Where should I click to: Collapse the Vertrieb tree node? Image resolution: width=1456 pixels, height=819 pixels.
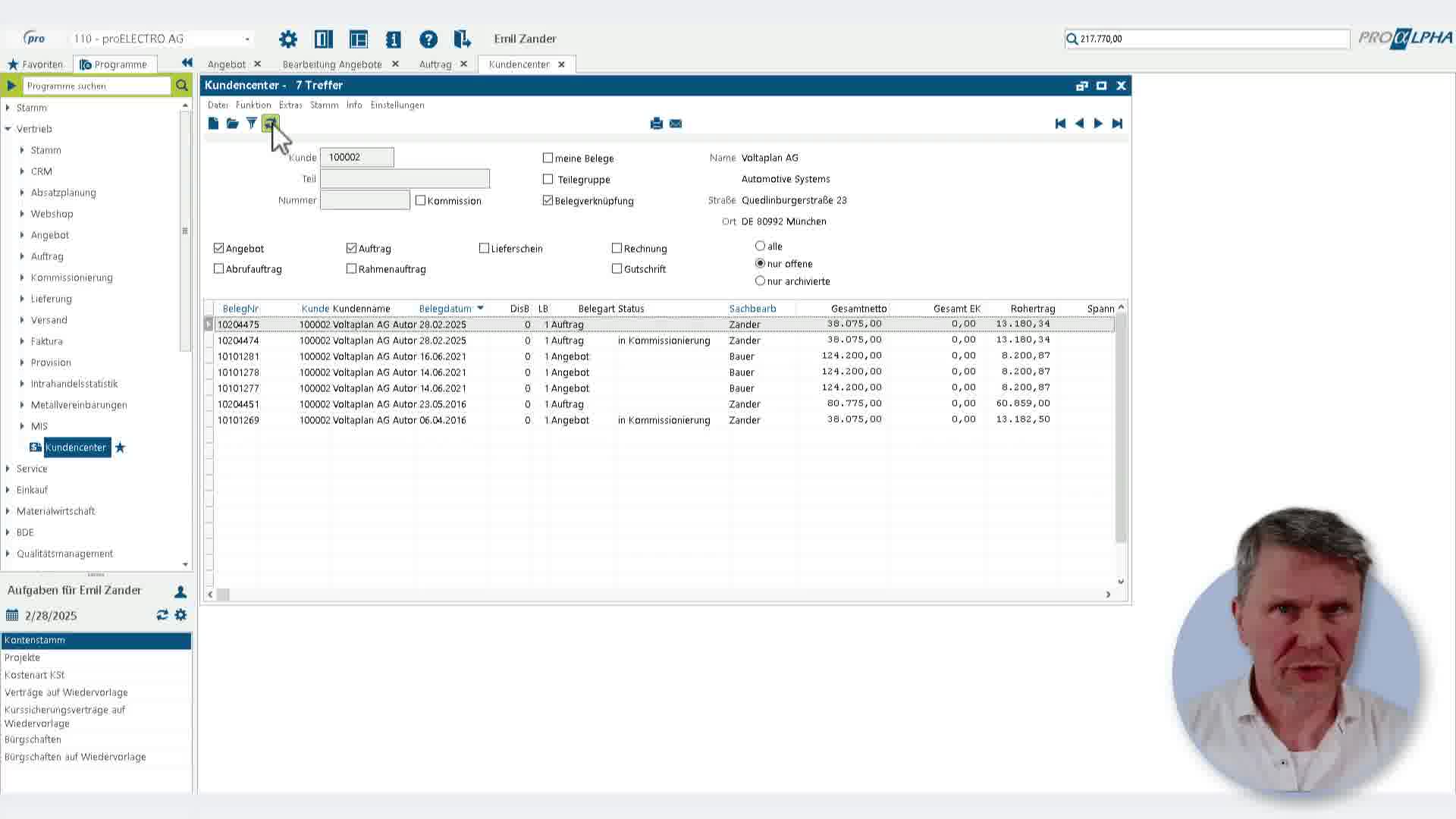[x=8, y=129]
